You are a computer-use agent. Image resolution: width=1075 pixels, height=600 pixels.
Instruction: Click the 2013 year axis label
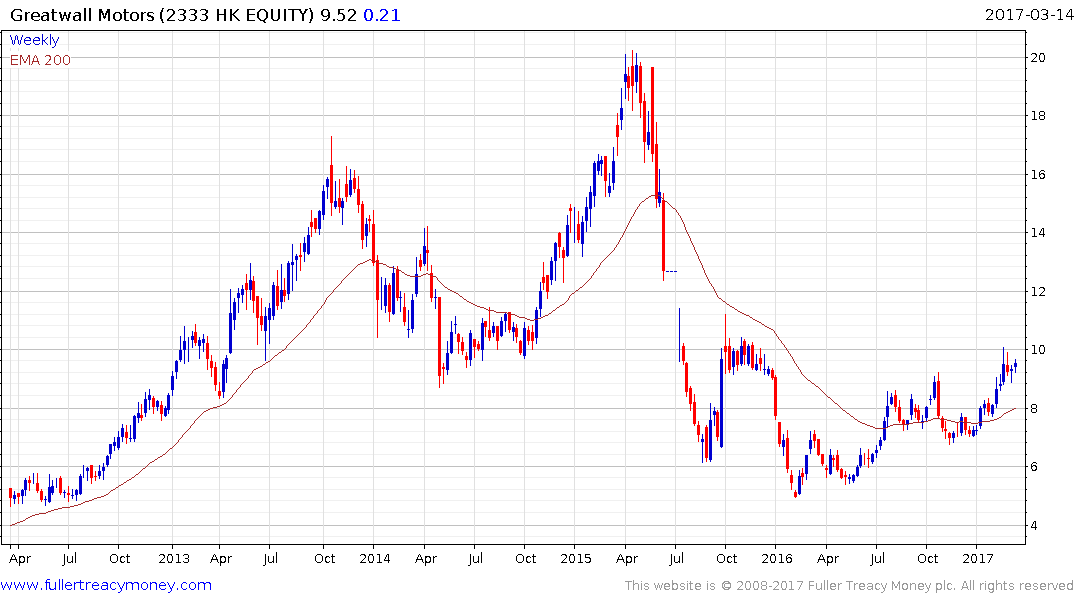[173, 558]
